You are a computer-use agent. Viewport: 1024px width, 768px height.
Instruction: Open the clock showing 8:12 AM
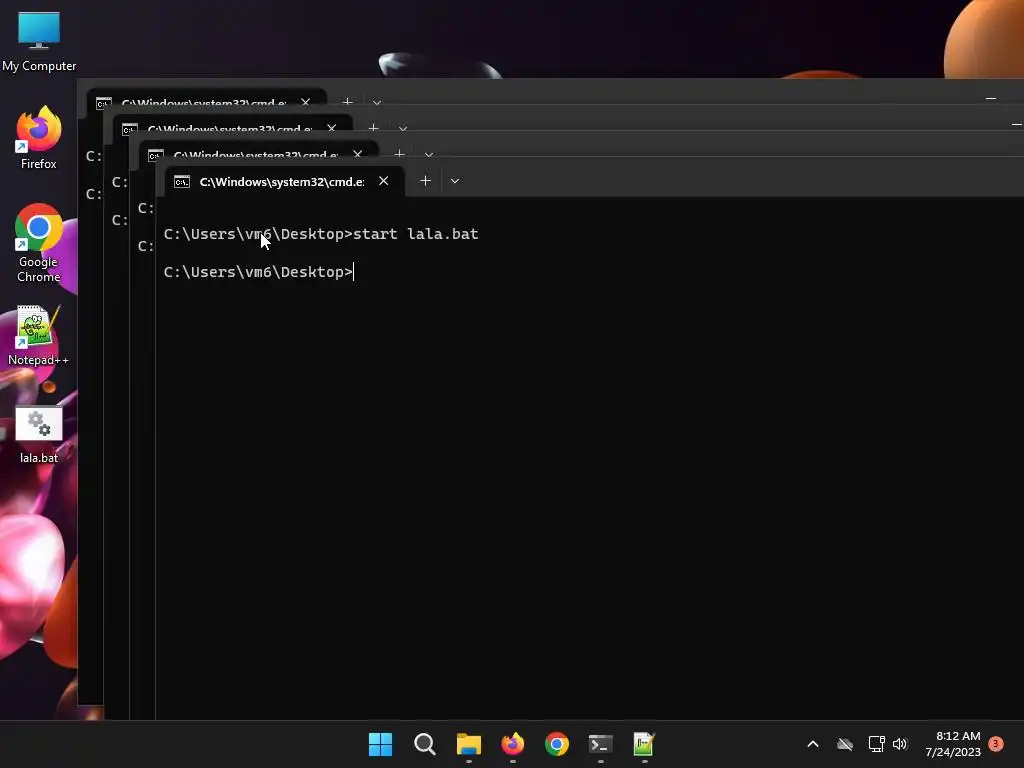coord(953,744)
